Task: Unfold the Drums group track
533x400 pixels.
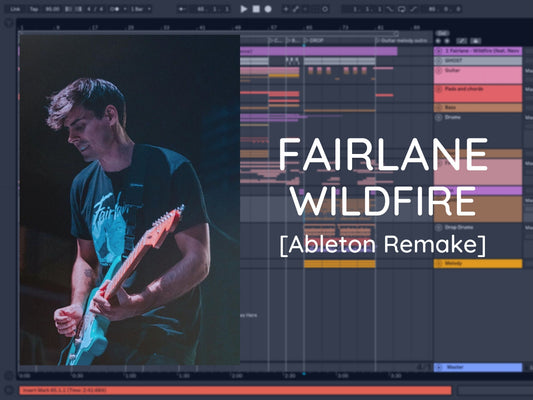Action: tap(439, 117)
